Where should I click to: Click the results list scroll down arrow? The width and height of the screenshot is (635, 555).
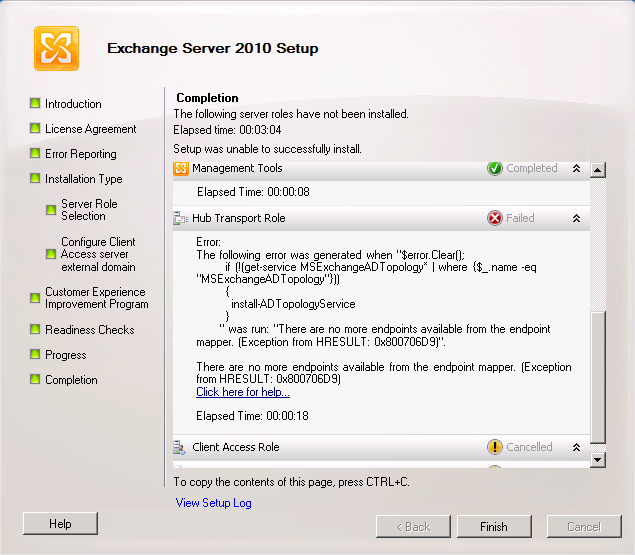[598, 460]
